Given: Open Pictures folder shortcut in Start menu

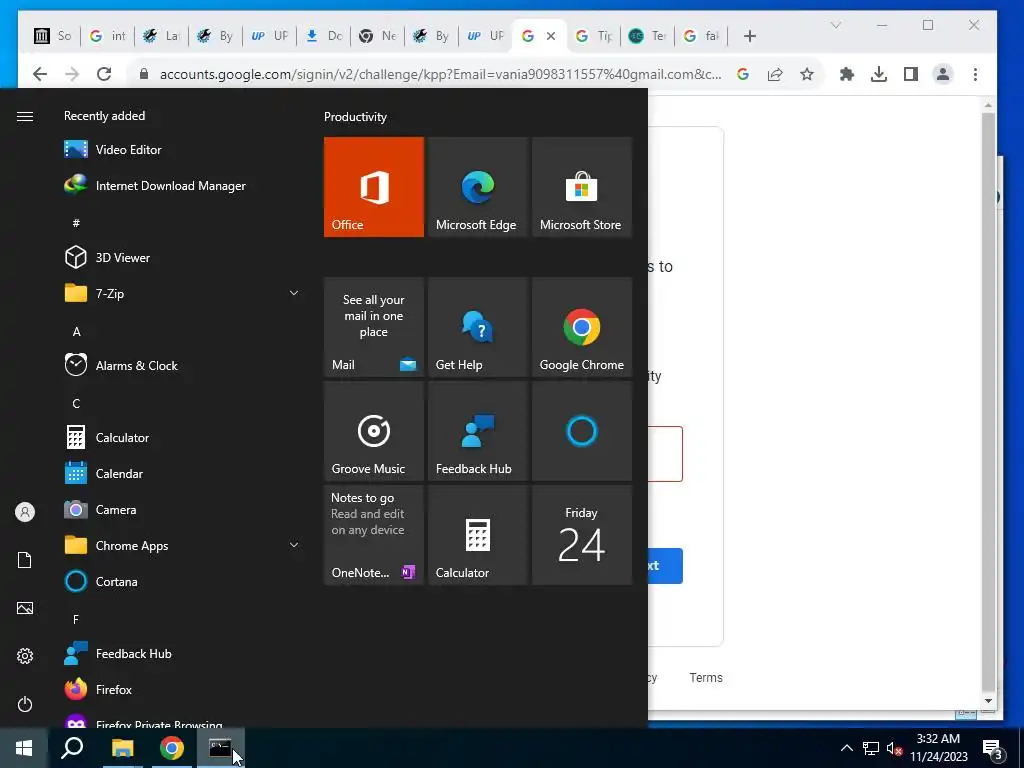Looking at the screenshot, I should [x=25, y=608].
